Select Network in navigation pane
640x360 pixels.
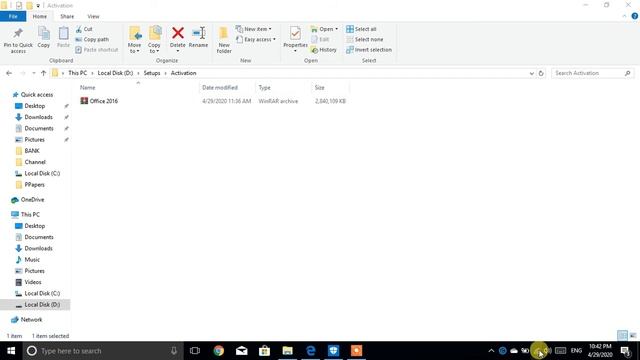click(31, 320)
